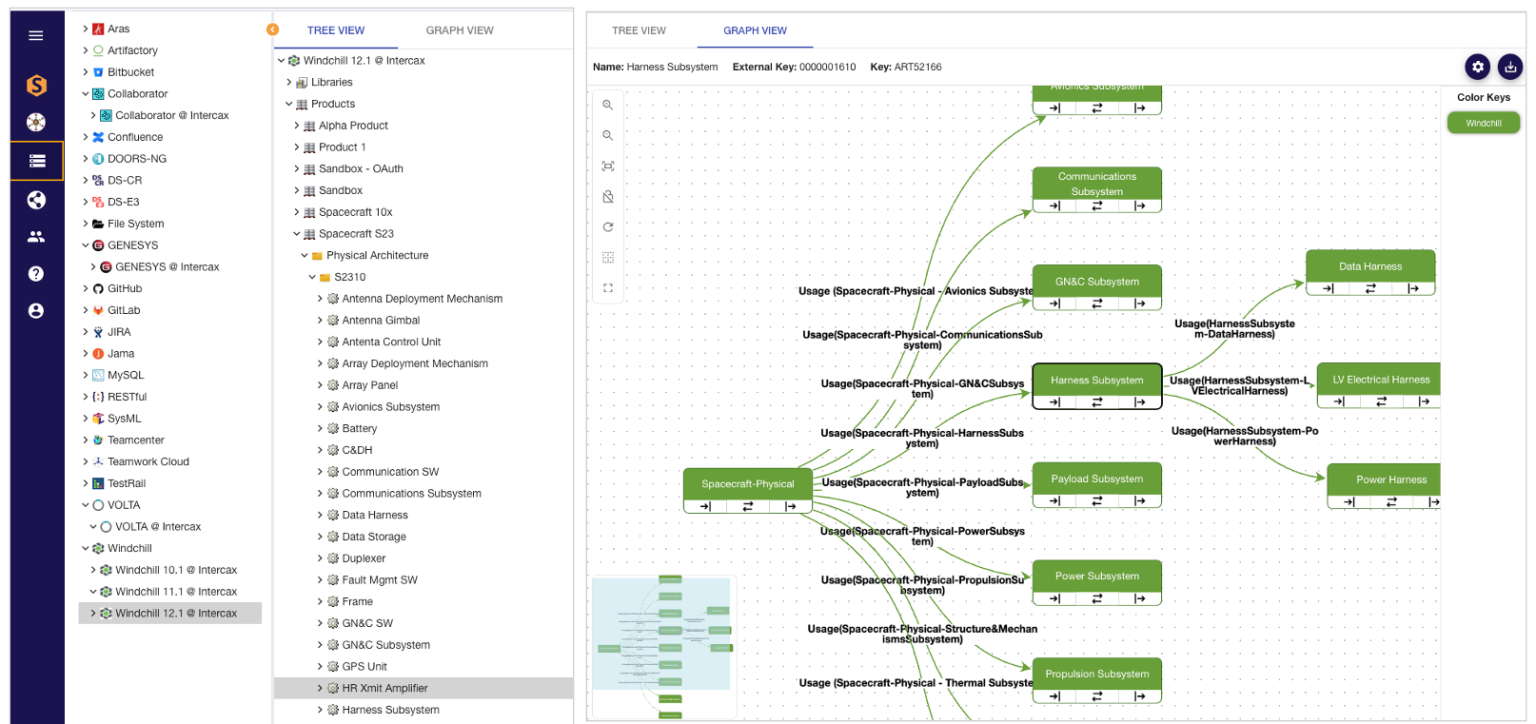Collapse the Physical Architecture folder
This screenshot has width=1536, height=724.
pyautogui.click(x=305, y=255)
